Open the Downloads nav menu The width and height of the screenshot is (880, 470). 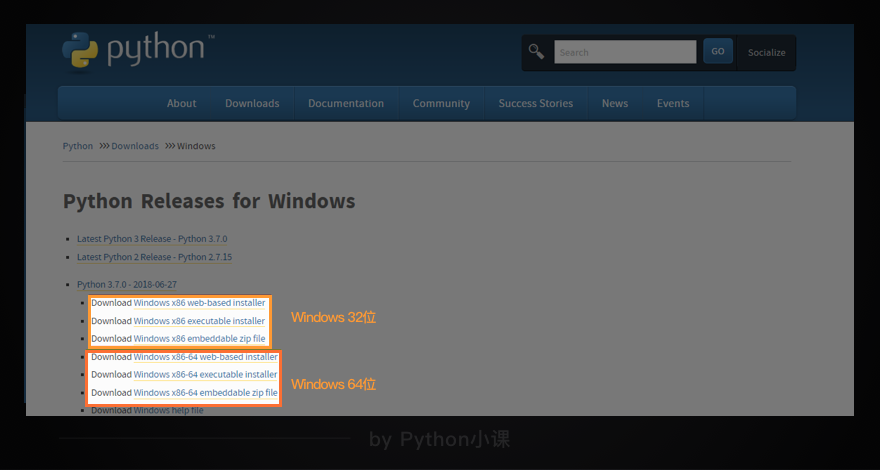coord(252,103)
